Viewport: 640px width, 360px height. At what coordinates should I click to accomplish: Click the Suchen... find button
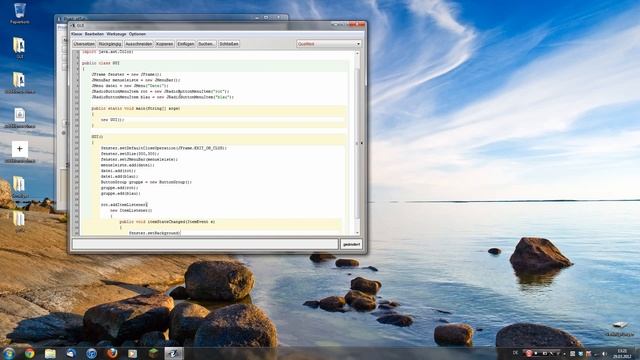207,44
